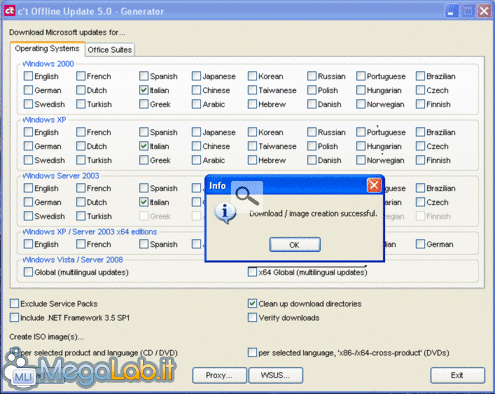Check Brazilian under Windows Server 2003
The image size is (495, 394).
pos(420,188)
